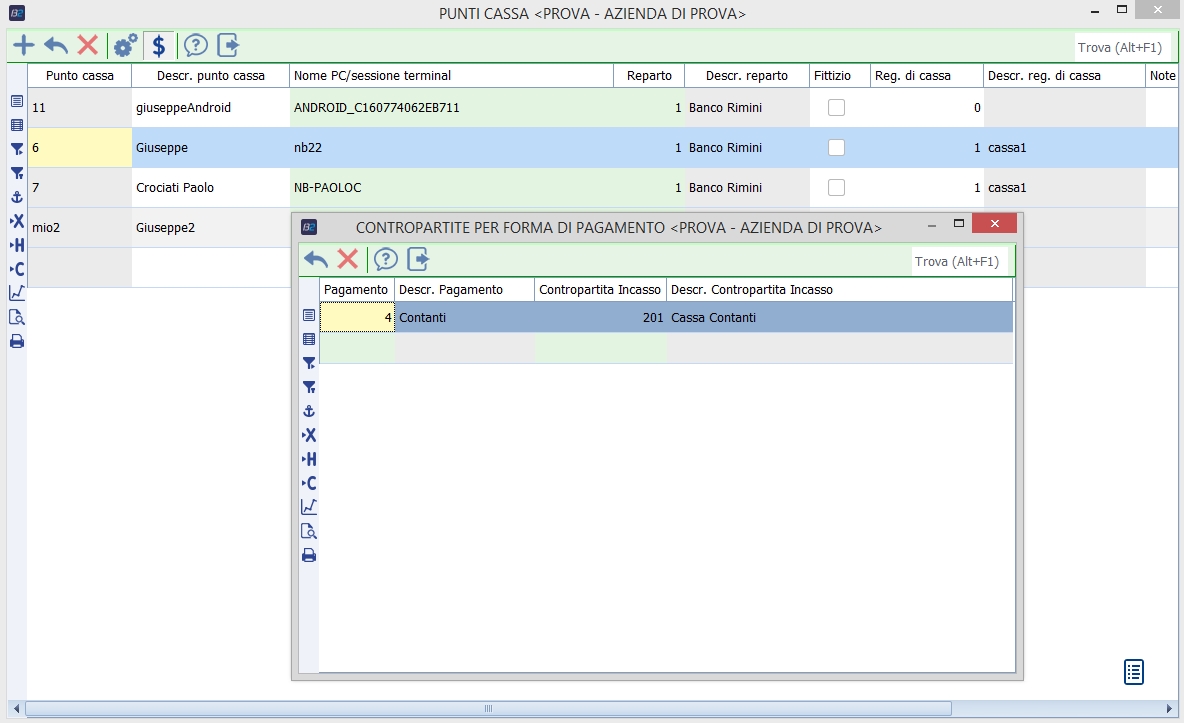Click the lined-page view icon in Punti Cassa sidebar
The image size is (1184, 723).
[17, 101]
